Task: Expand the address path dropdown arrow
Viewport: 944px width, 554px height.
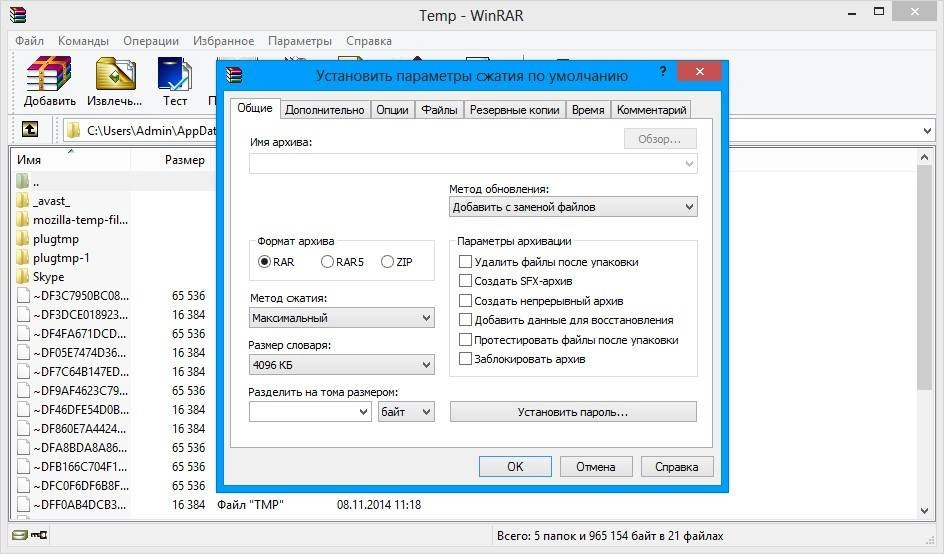Action: tap(927, 131)
